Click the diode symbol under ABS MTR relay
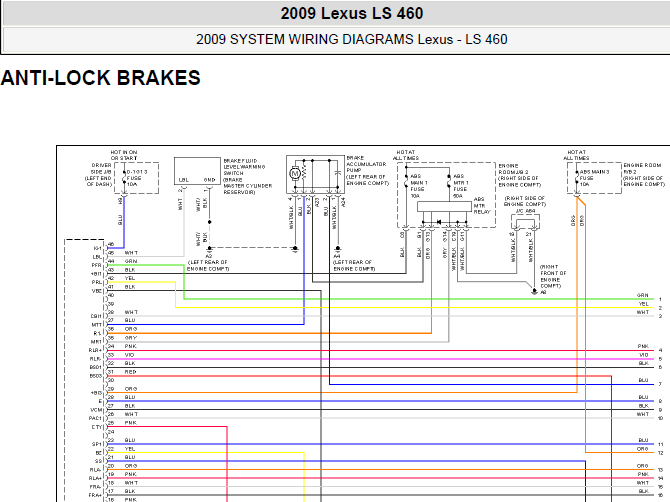Viewport: 670px width, 502px height. (438, 222)
